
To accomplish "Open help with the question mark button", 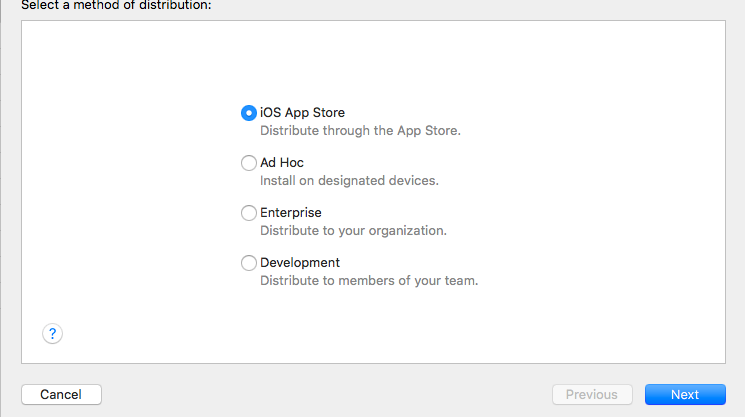I will click(52, 333).
